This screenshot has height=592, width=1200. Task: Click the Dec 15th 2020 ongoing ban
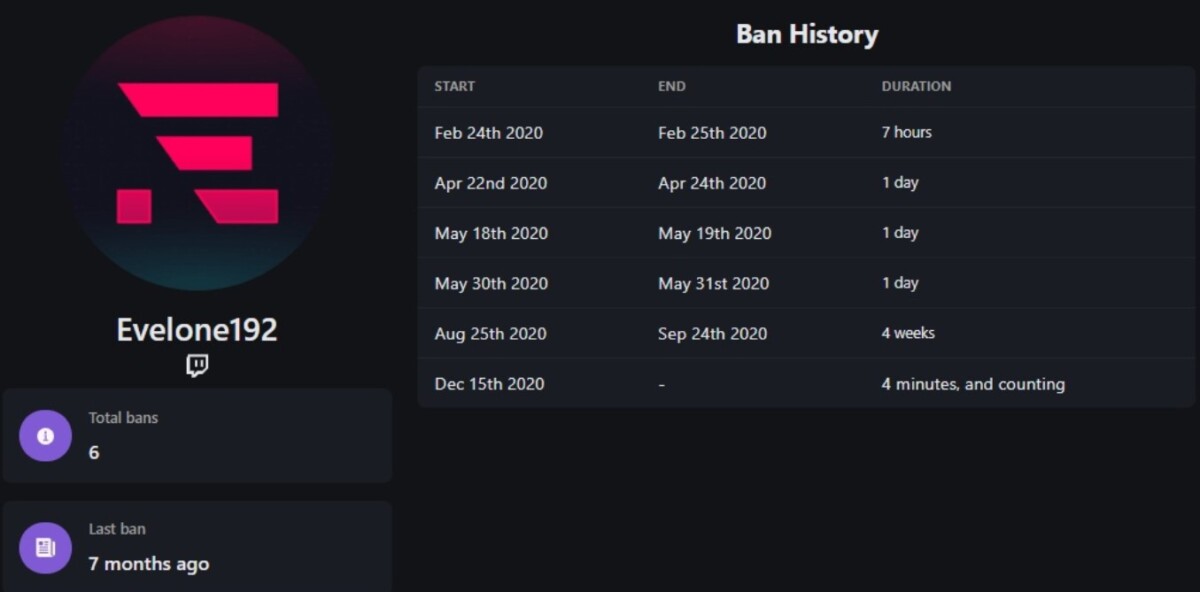(x=806, y=383)
